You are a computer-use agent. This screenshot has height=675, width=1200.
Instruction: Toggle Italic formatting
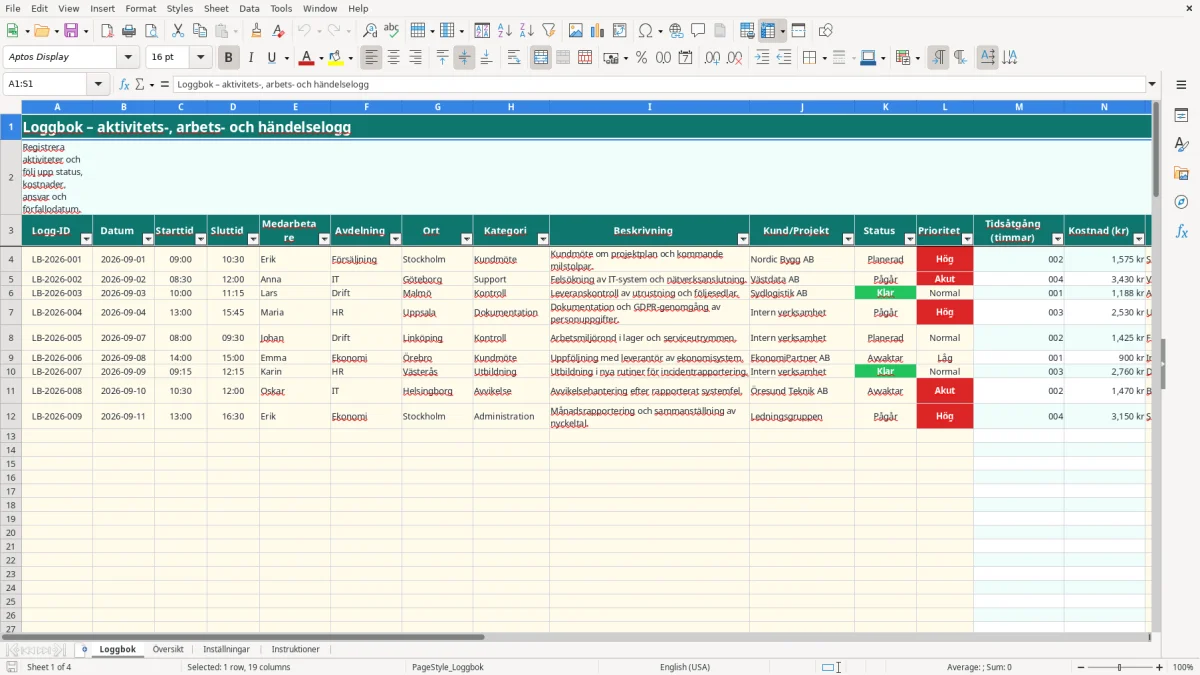[x=250, y=58]
